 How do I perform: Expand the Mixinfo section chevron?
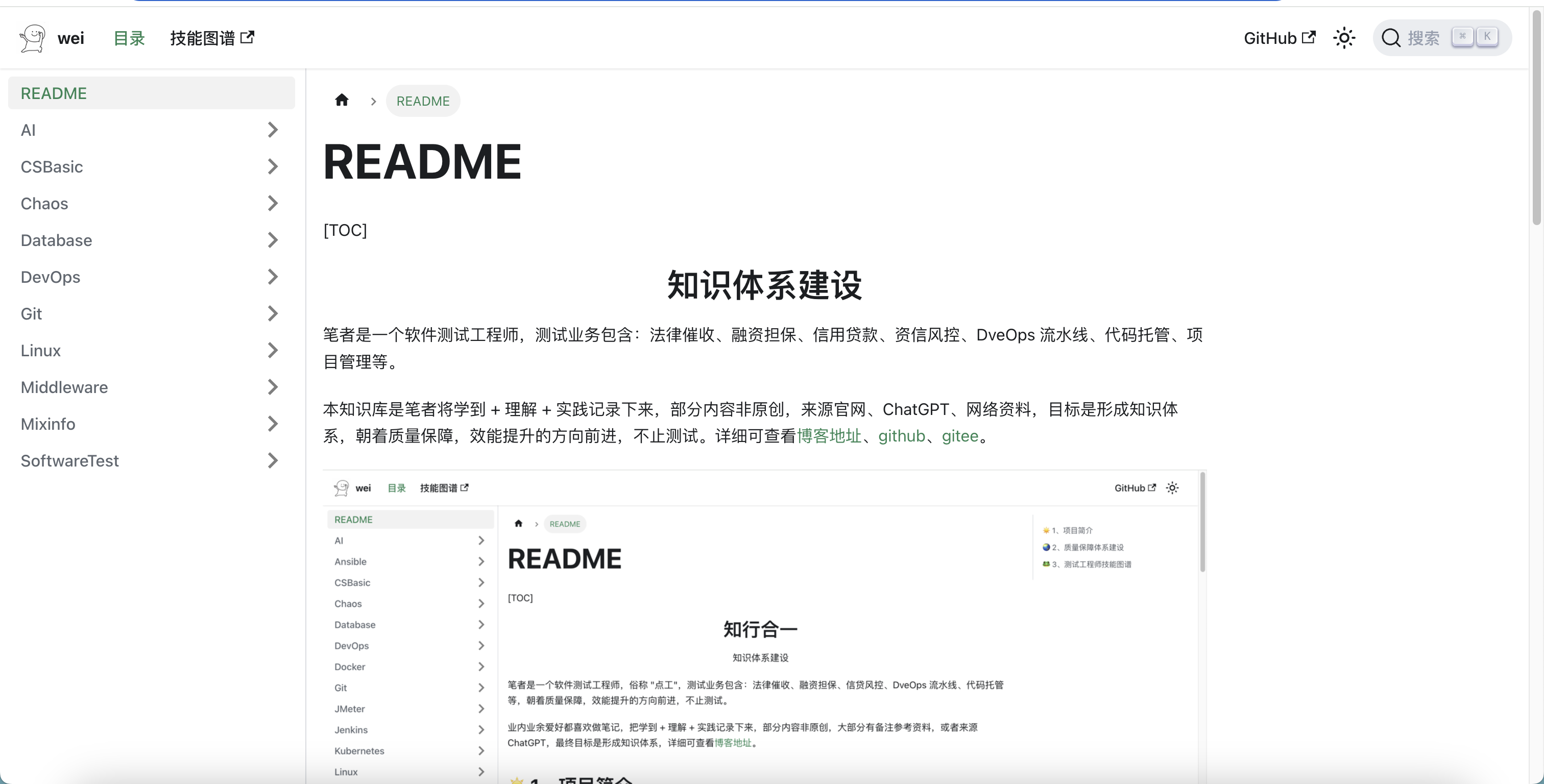[273, 424]
